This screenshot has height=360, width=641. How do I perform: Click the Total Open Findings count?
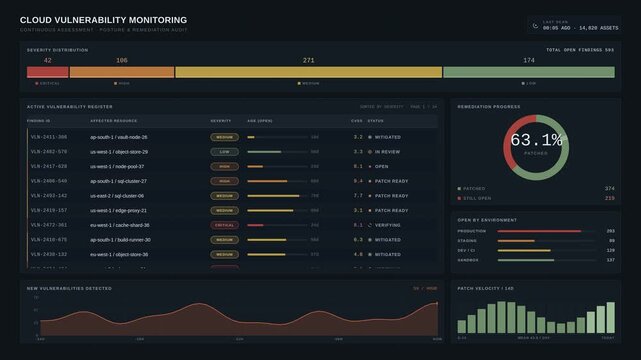pos(580,50)
